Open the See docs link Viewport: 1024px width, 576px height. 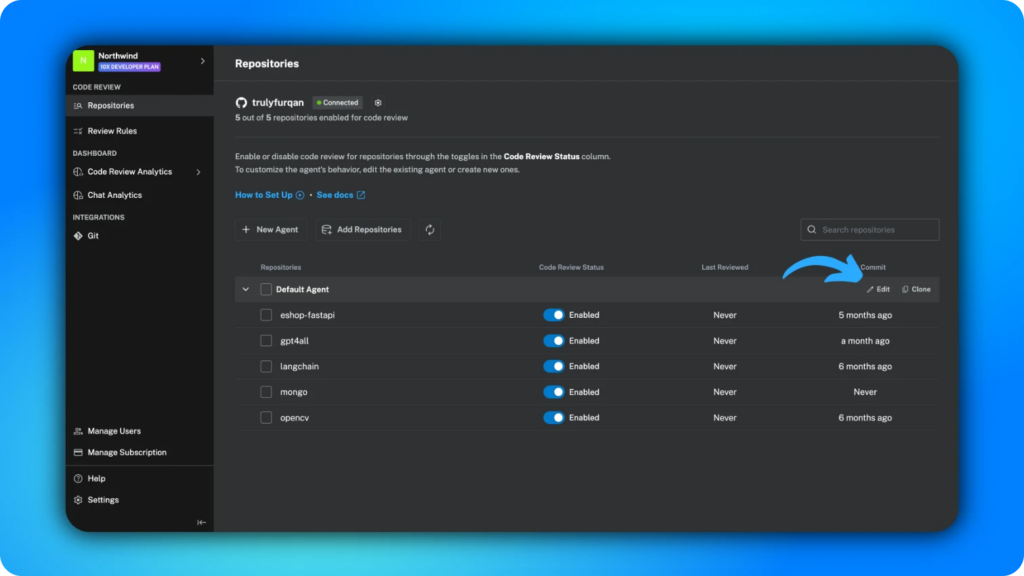340,195
